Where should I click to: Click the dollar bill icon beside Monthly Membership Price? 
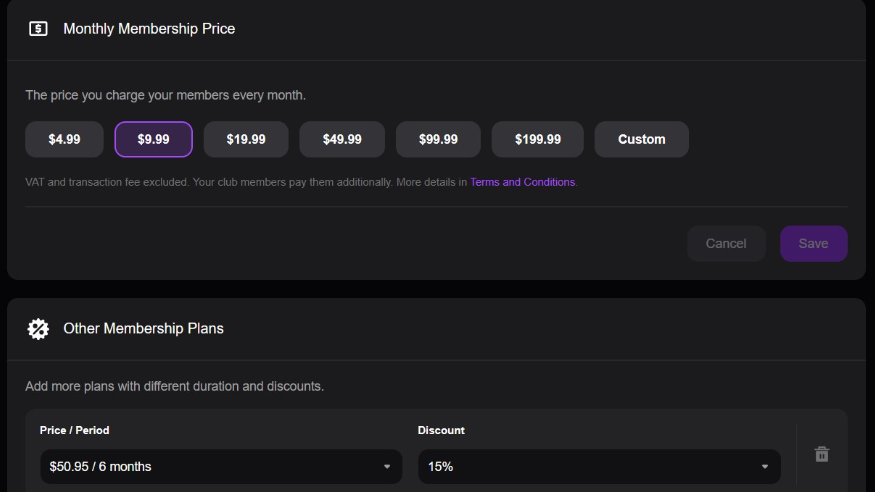(x=38, y=29)
